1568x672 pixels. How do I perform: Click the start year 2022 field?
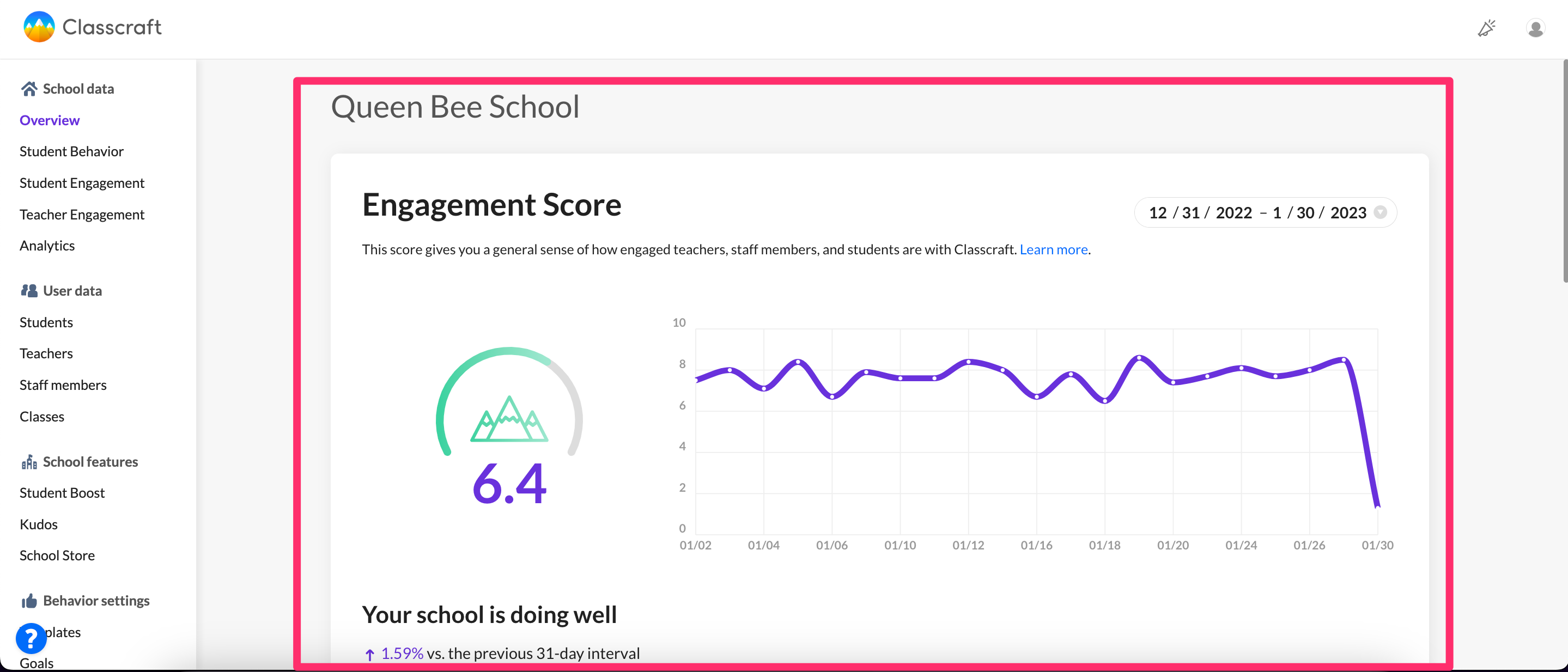[1234, 212]
